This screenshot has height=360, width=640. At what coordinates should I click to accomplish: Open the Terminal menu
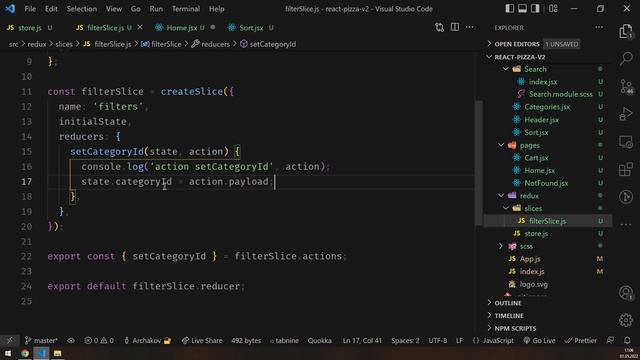[186, 9]
